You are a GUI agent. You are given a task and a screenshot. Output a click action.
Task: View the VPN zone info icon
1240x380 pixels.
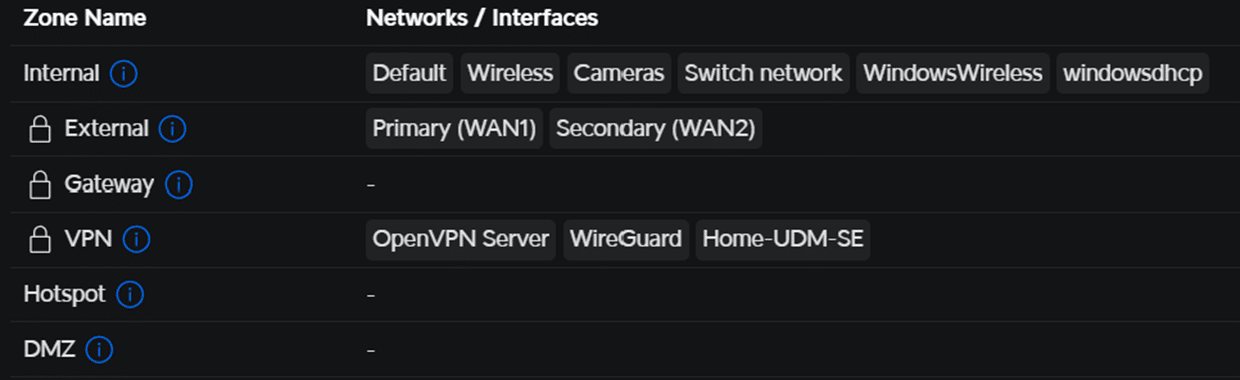(136, 240)
